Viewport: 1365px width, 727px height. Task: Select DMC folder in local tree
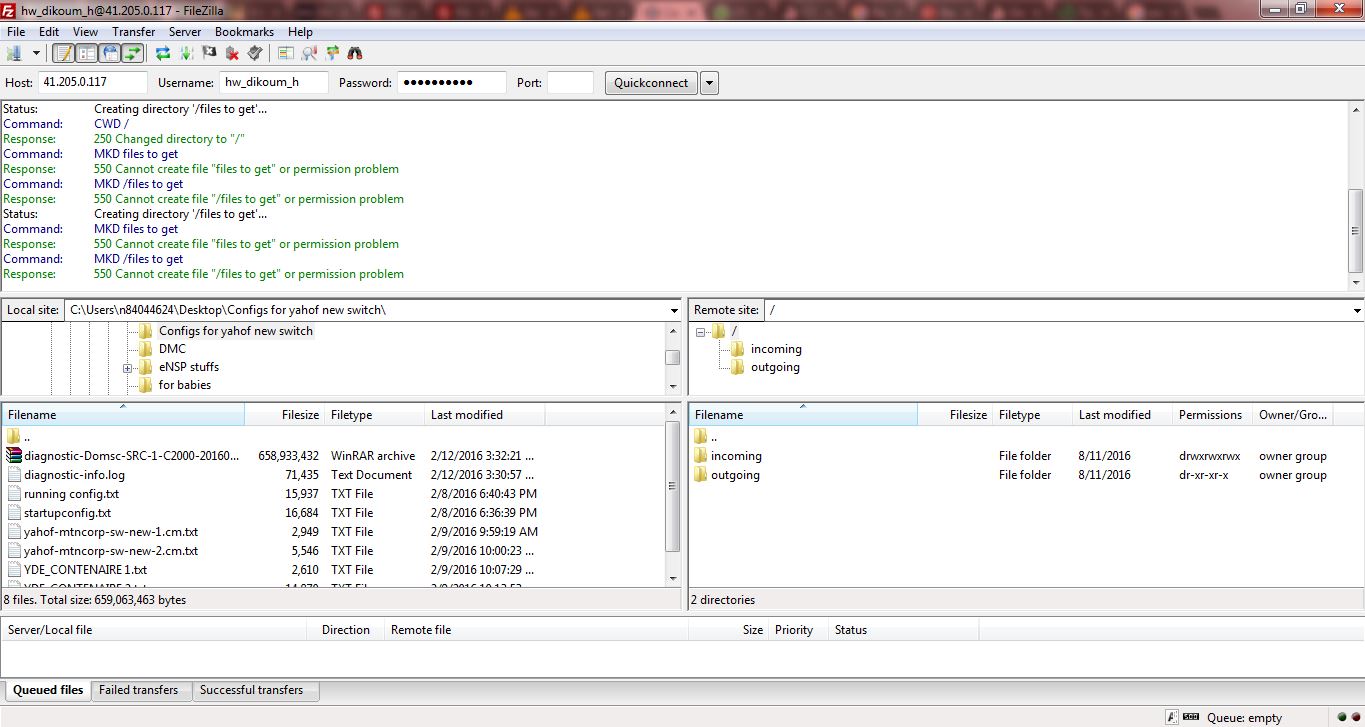coord(172,349)
